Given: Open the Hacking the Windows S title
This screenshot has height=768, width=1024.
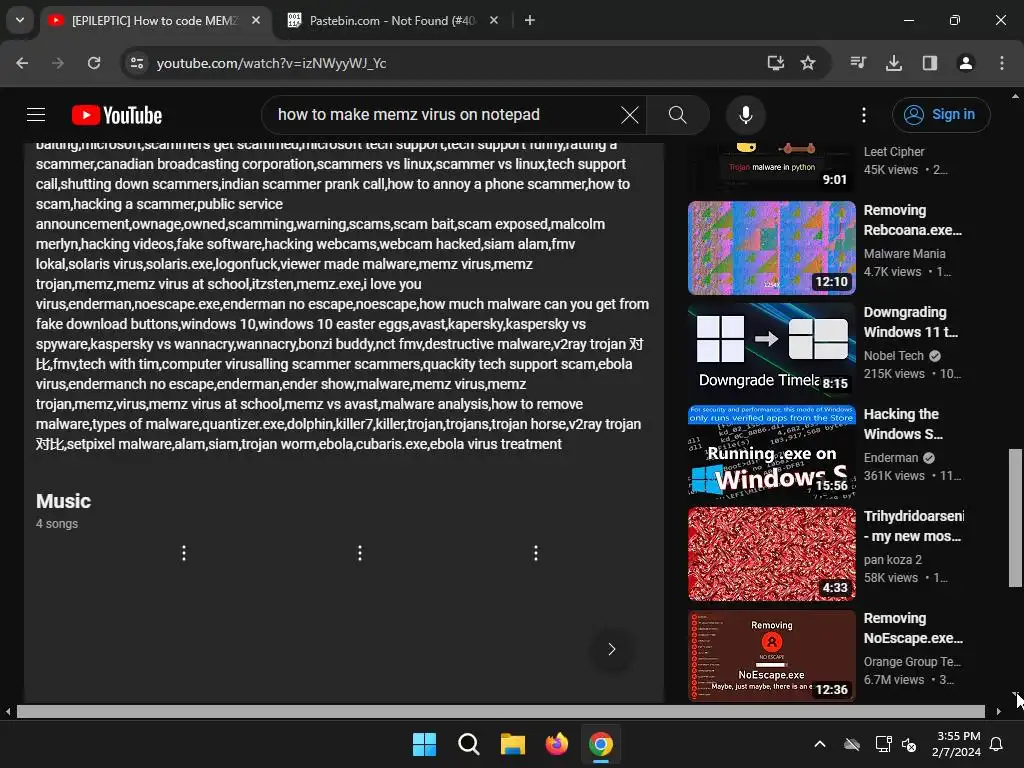Looking at the screenshot, I should (x=903, y=424).
